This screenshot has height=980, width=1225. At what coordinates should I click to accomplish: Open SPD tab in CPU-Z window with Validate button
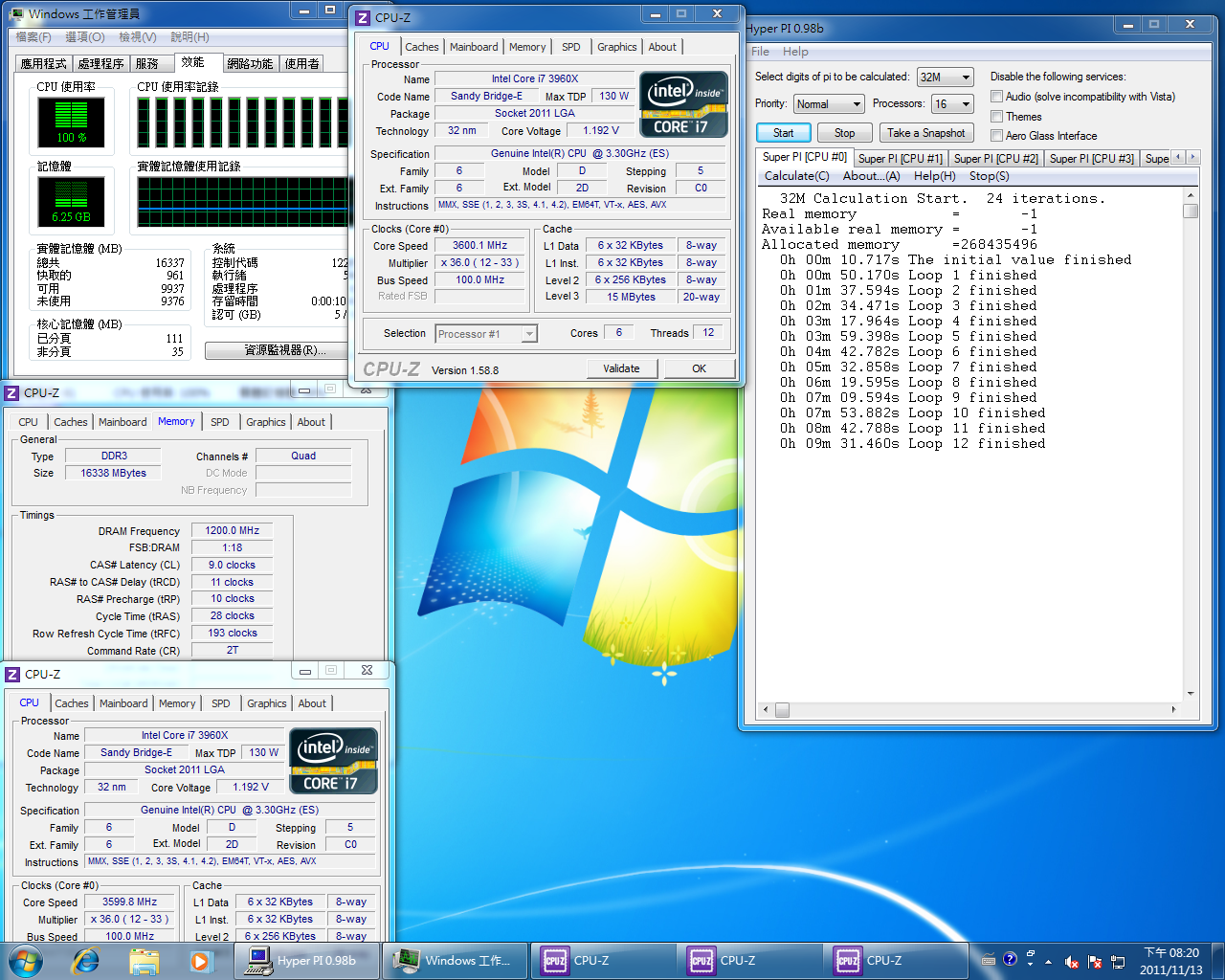click(x=571, y=46)
